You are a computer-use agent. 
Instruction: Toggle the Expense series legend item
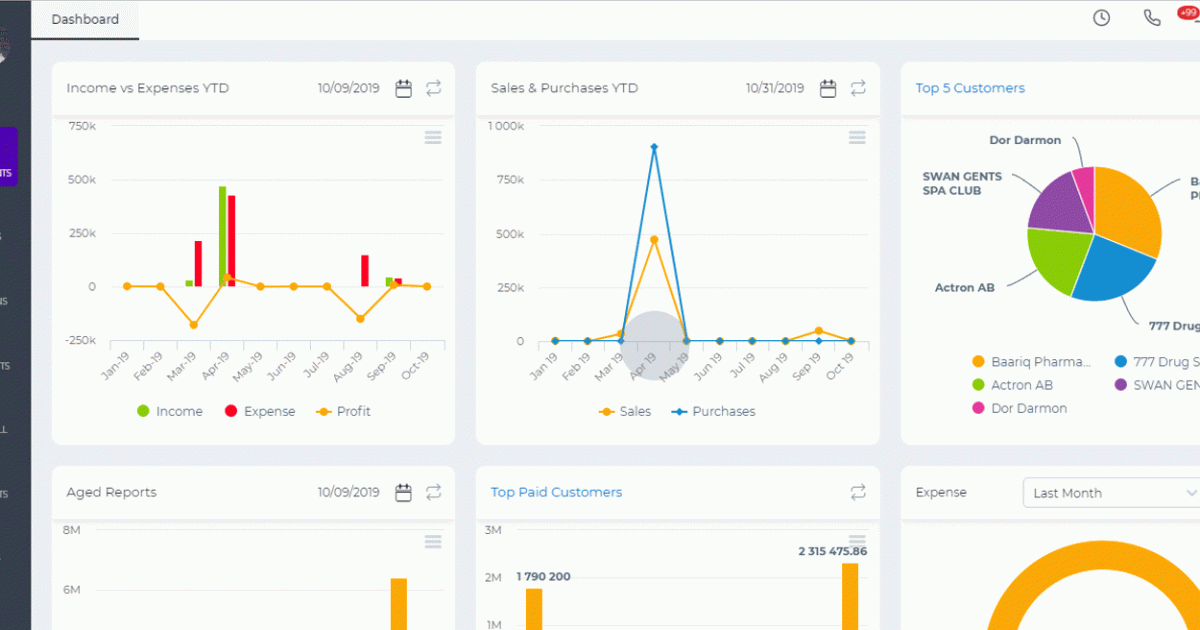click(260, 411)
